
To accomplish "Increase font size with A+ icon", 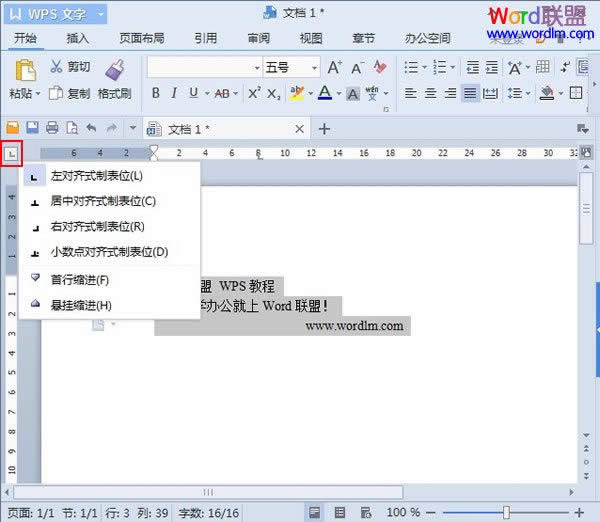I will pyautogui.click(x=335, y=67).
